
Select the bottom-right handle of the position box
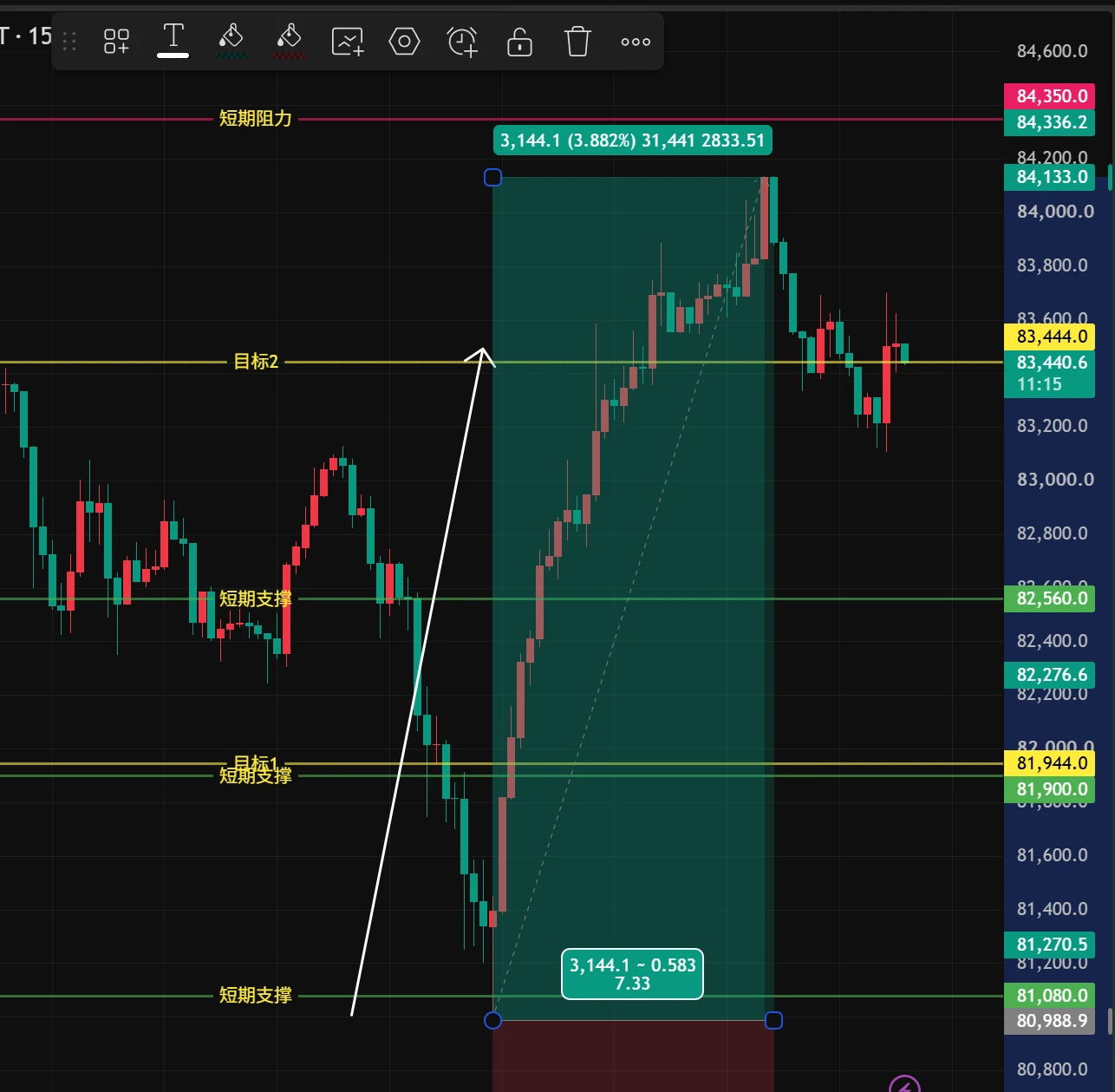coord(773,1020)
